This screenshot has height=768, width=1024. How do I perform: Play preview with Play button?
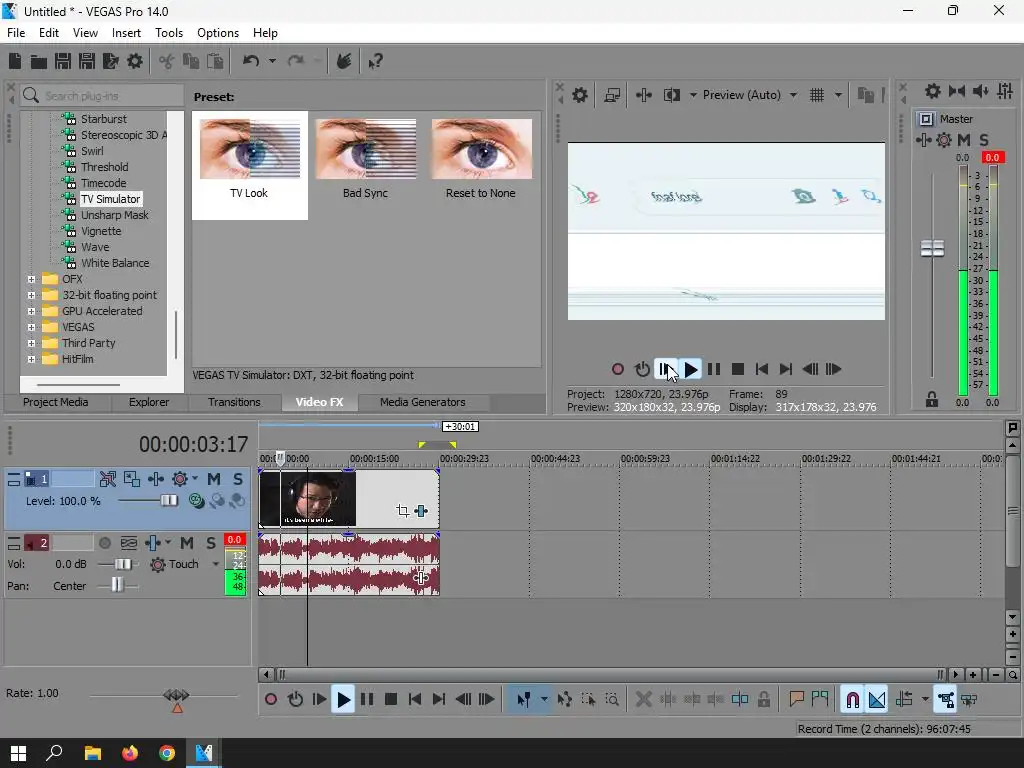point(690,370)
